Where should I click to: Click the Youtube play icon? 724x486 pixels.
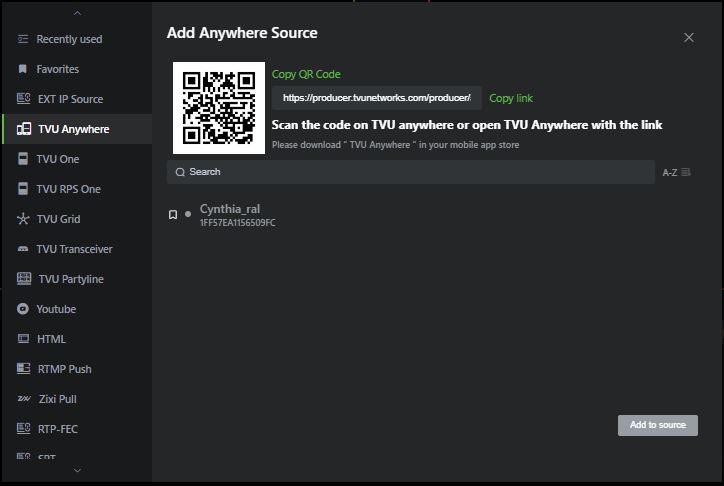23,309
